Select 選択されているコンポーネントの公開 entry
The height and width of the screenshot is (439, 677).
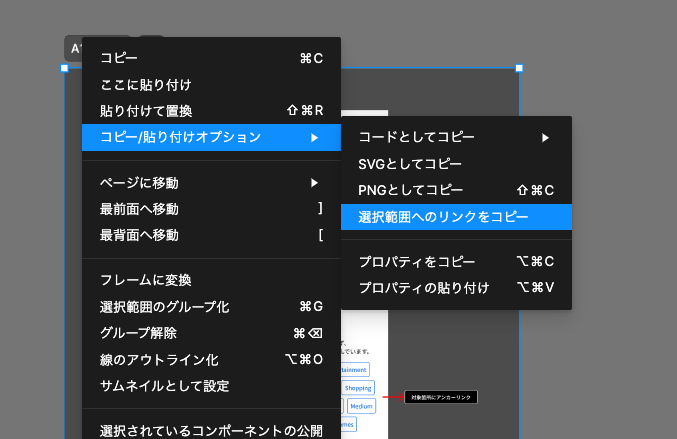pos(211,430)
